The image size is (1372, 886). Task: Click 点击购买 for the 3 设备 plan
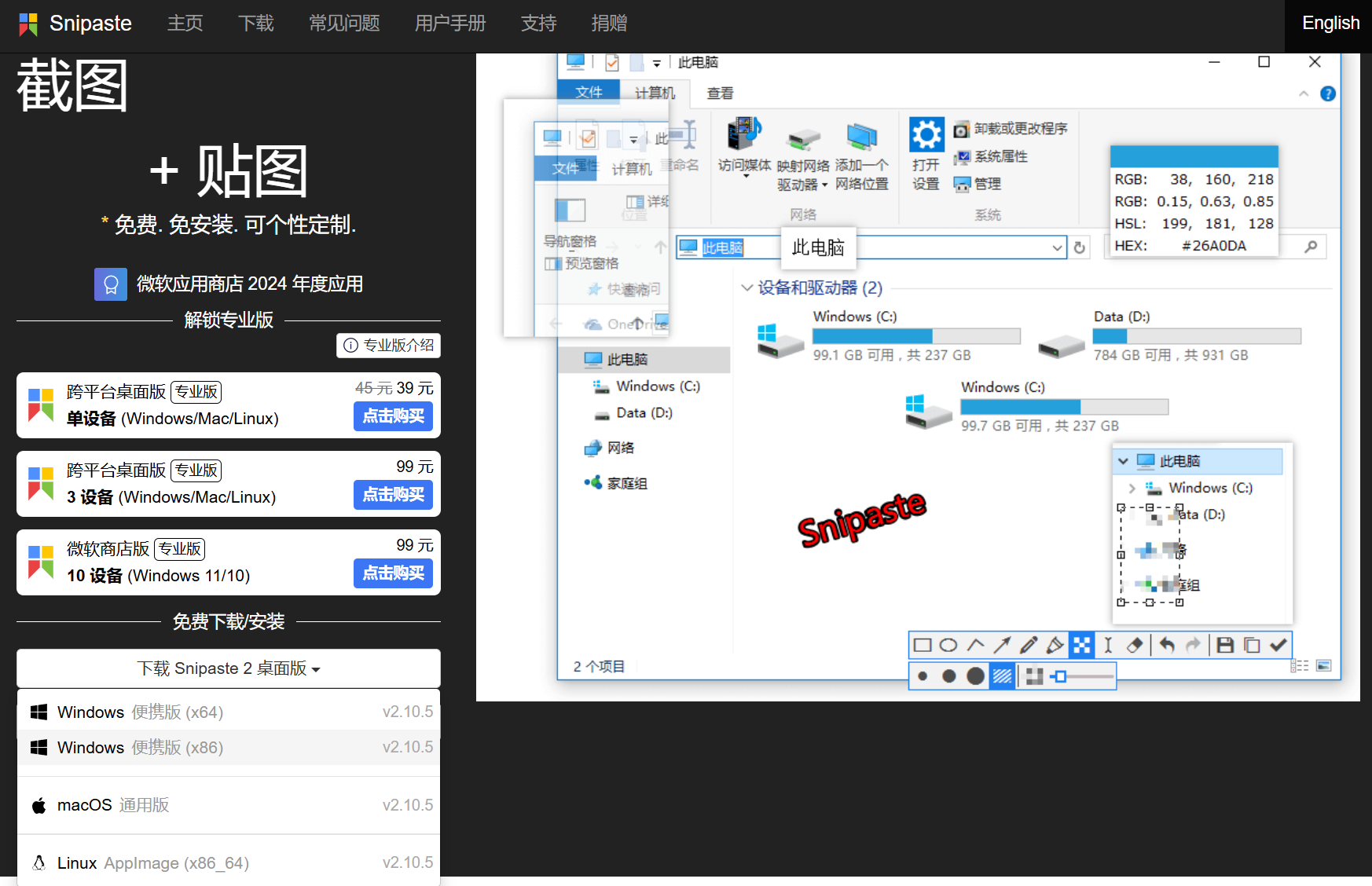[x=393, y=495]
